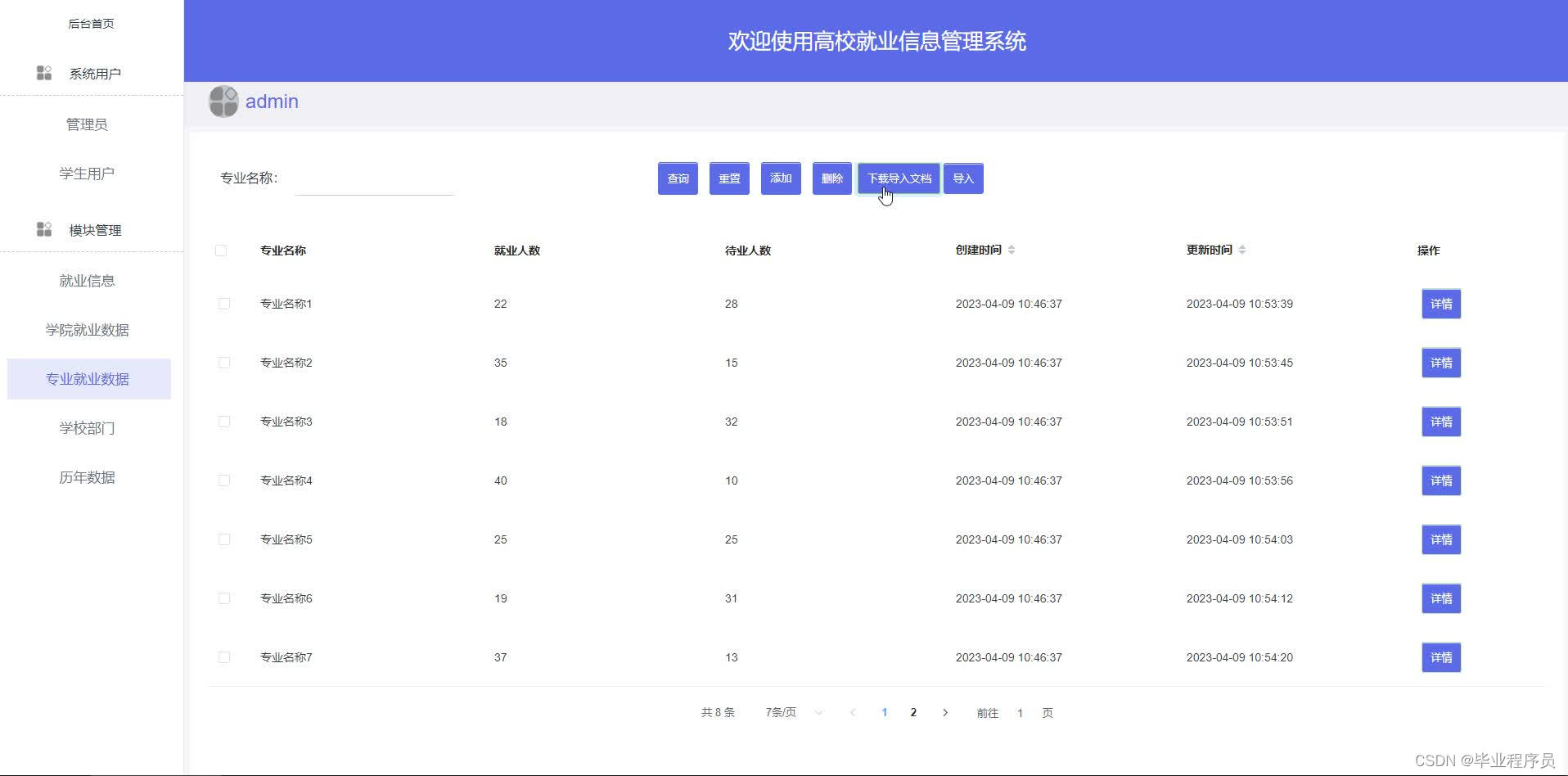Open 详情 for 专业名称5
The image size is (1568, 776).
[1441, 539]
